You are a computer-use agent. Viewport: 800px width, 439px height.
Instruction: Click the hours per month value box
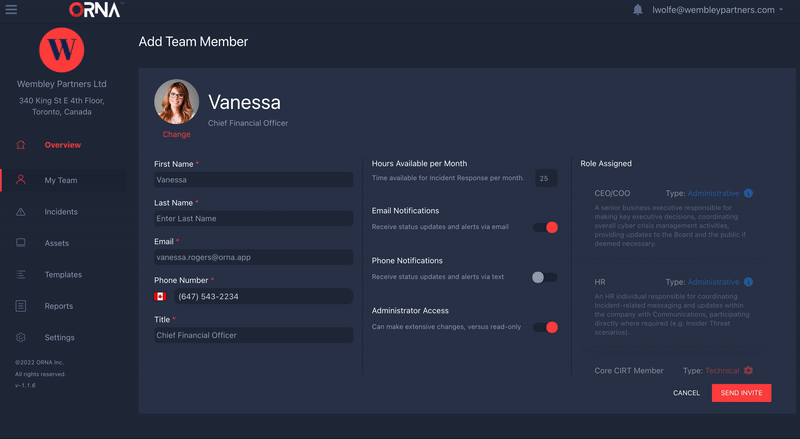pos(546,178)
